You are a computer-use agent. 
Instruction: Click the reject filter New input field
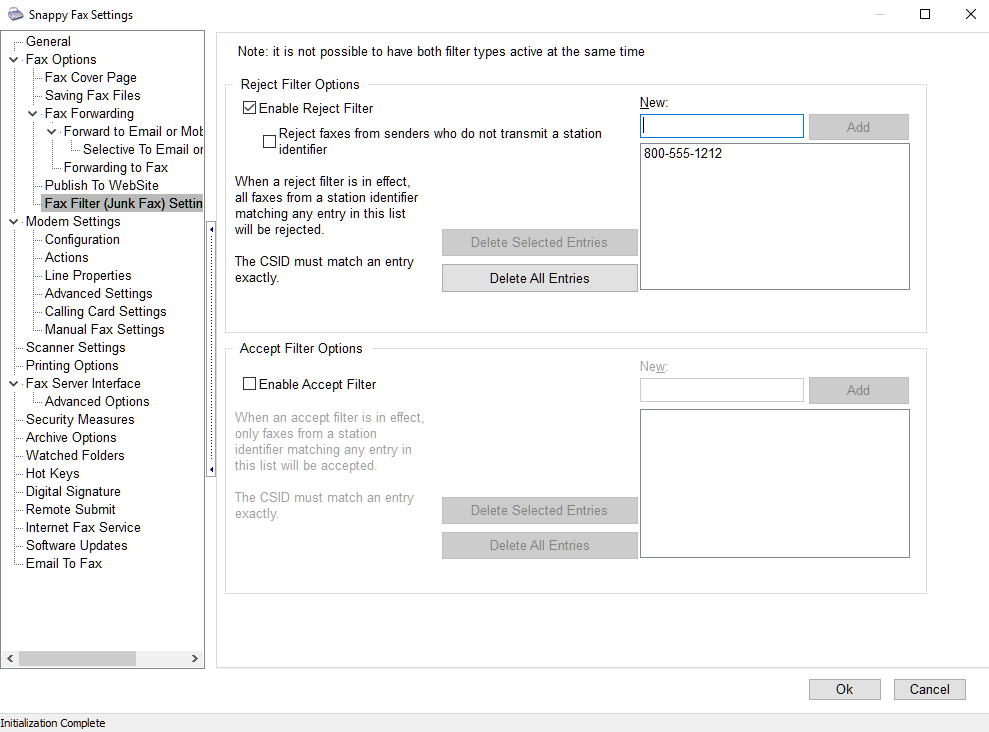721,126
